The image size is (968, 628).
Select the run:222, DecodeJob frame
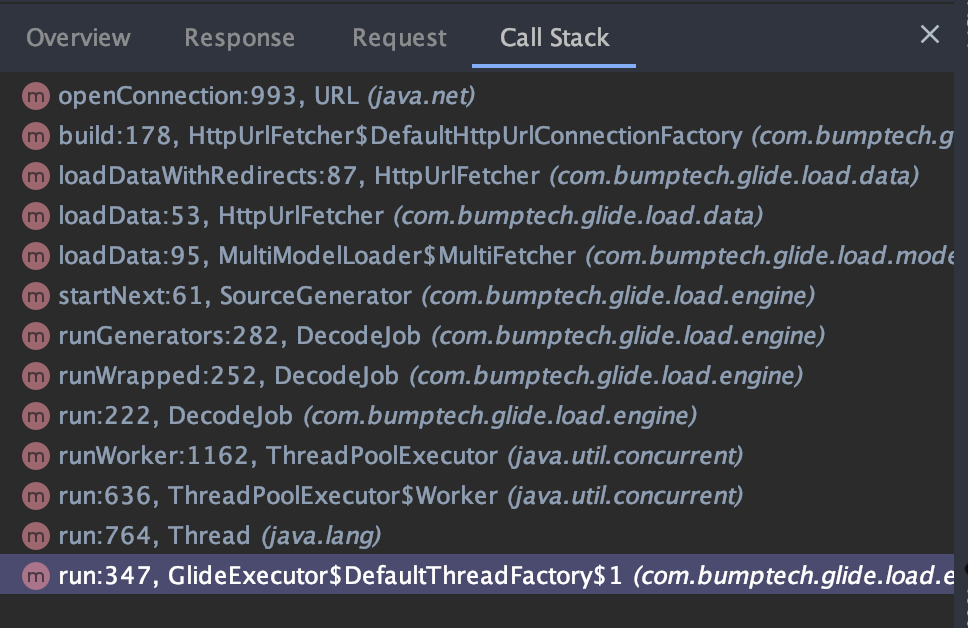click(x=477, y=416)
